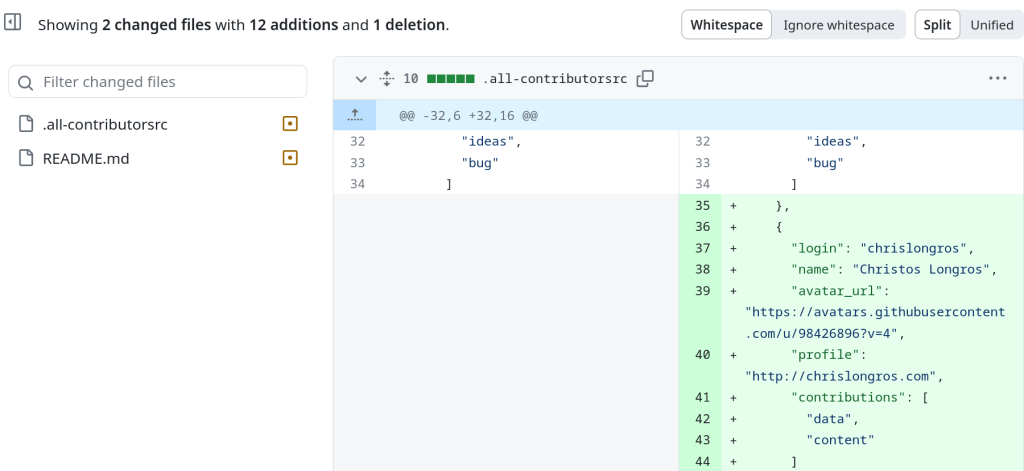Copy the .all-contributorsrc file path

coord(646,78)
